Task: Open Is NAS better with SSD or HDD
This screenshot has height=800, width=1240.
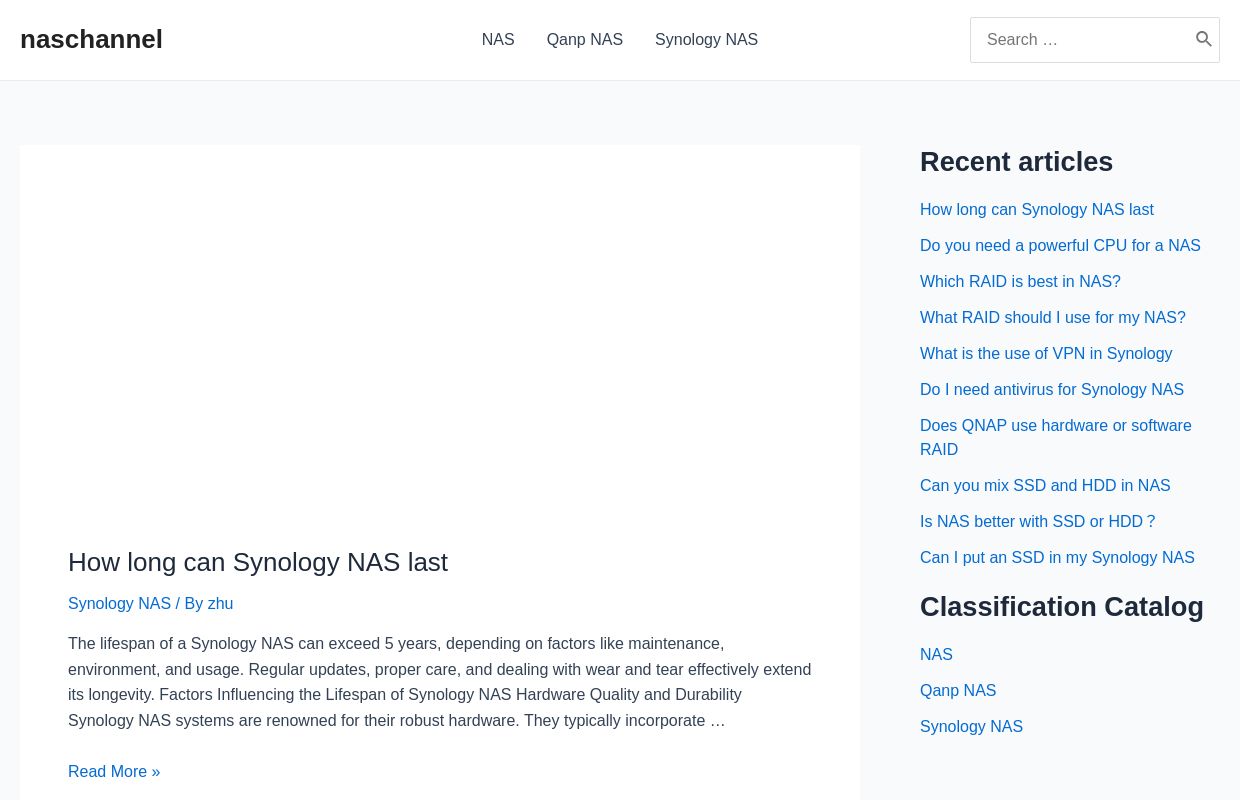Action: pos(1037,522)
